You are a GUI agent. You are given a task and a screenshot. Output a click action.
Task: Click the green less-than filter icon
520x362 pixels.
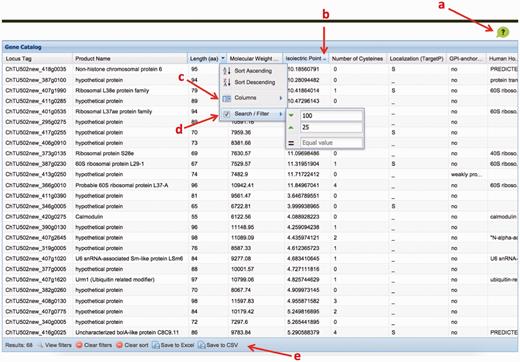click(x=291, y=116)
